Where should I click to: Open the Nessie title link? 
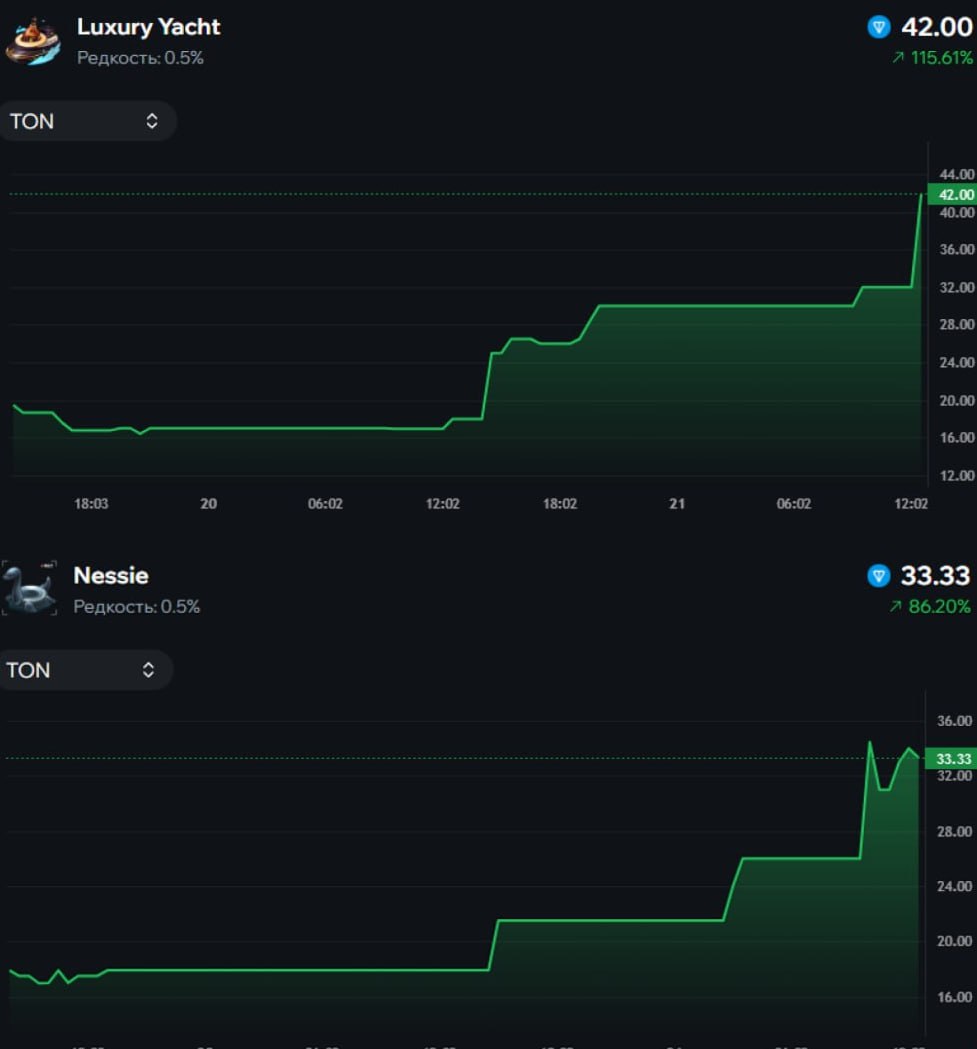[x=111, y=575]
